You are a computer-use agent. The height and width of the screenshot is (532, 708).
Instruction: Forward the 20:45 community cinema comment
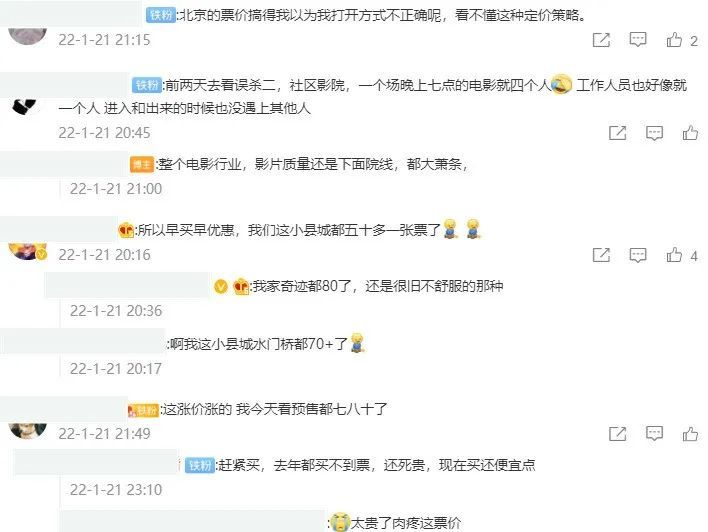point(618,133)
